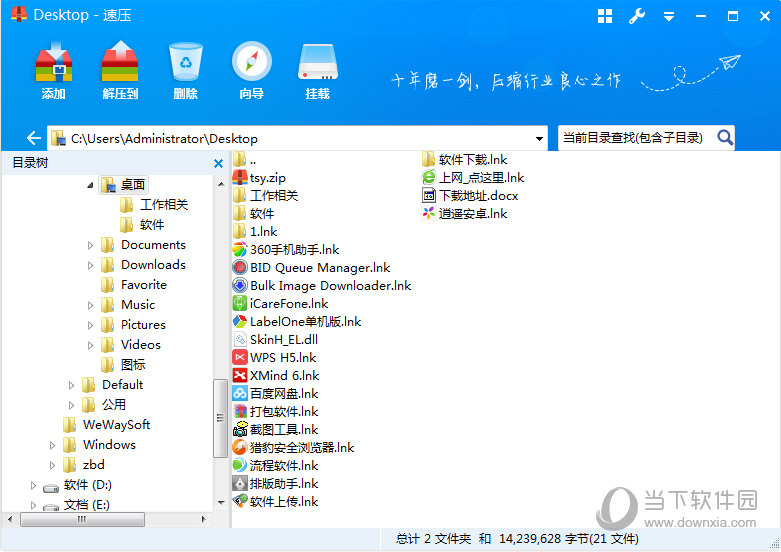Select the tsy.zip archive icon
This screenshot has width=781, height=552.
tap(240, 178)
